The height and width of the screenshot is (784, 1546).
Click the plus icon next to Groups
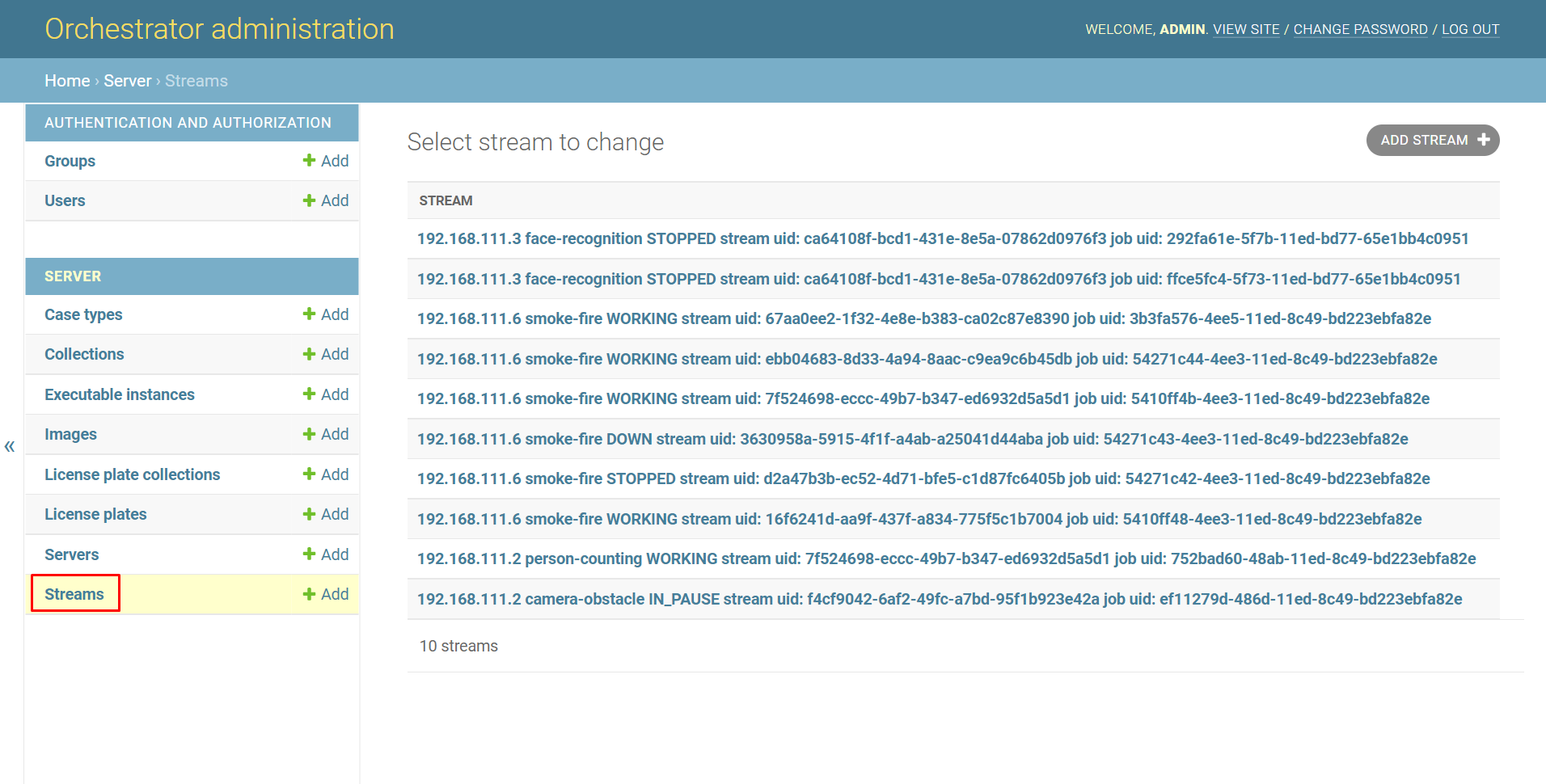pos(309,161)
